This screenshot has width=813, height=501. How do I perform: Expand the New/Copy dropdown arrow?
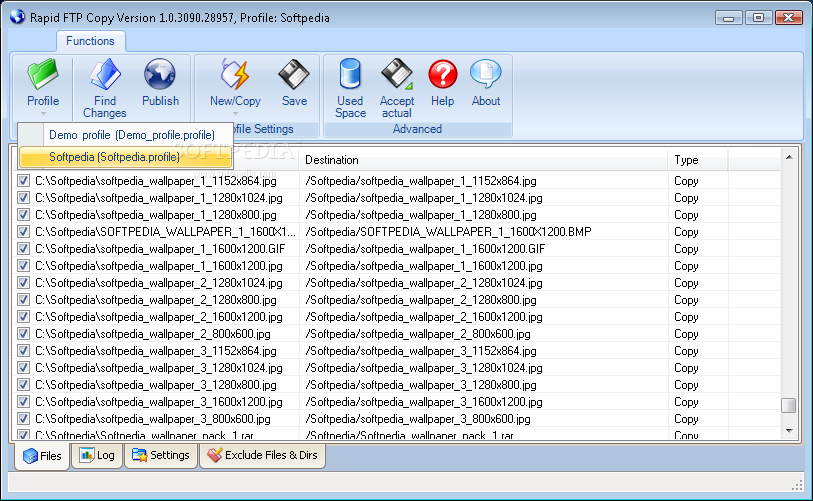tap(235, 113)
